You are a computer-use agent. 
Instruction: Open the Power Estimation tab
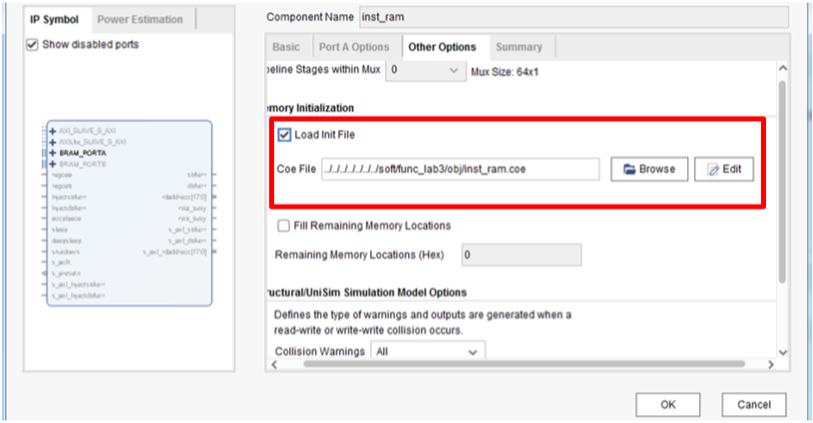140,19
